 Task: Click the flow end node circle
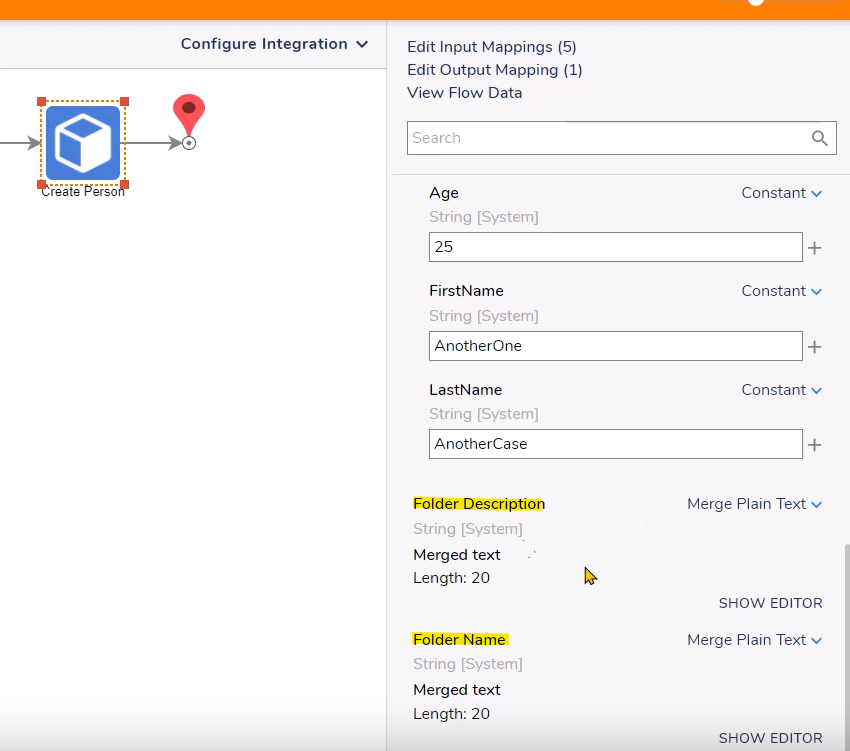[189, 143]
